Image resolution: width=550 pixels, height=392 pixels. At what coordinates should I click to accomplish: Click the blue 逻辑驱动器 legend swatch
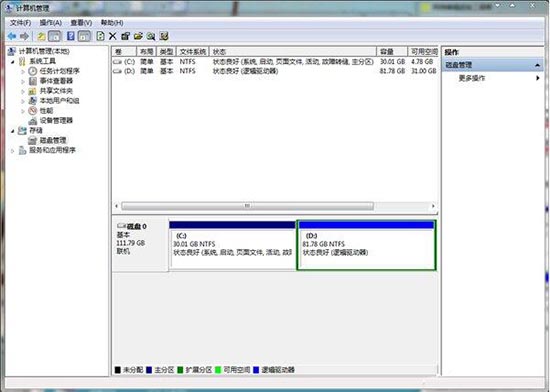click(256, 370)
